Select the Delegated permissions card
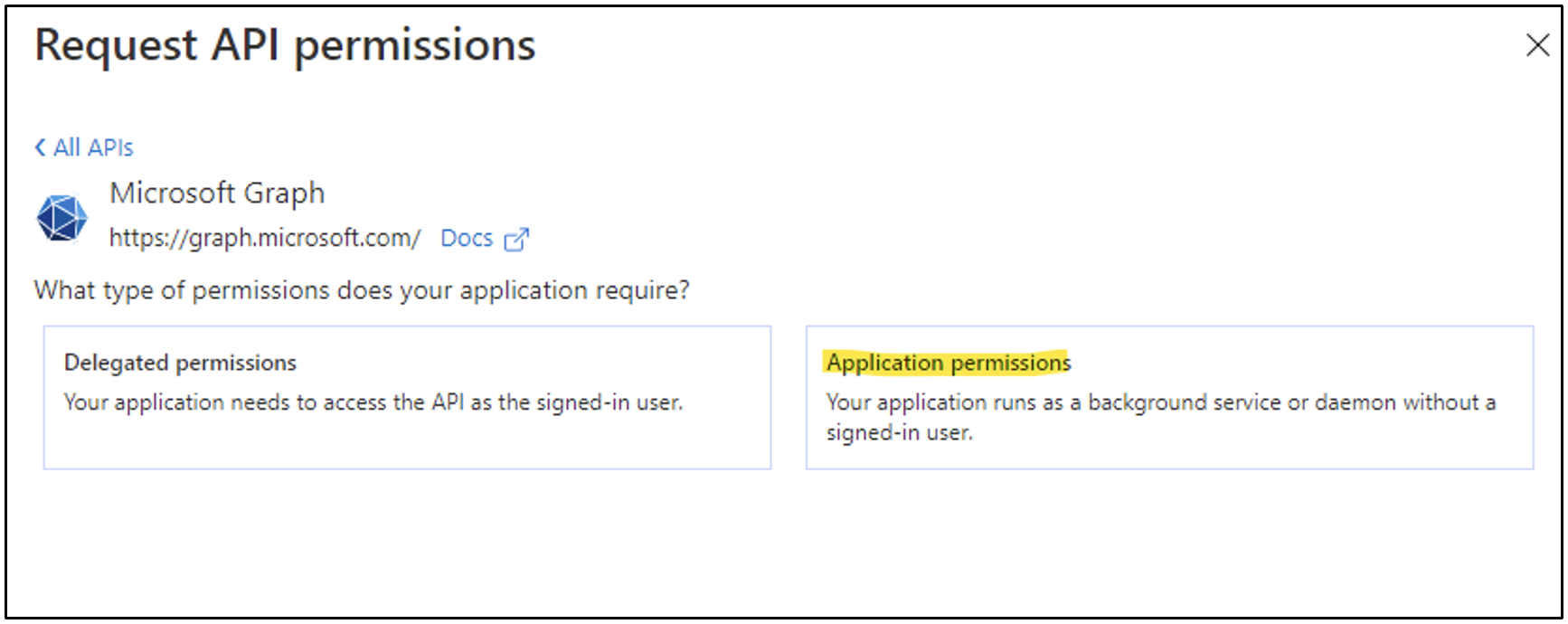The width and height of the screenshot is (1568, 624). click(407, 397)
